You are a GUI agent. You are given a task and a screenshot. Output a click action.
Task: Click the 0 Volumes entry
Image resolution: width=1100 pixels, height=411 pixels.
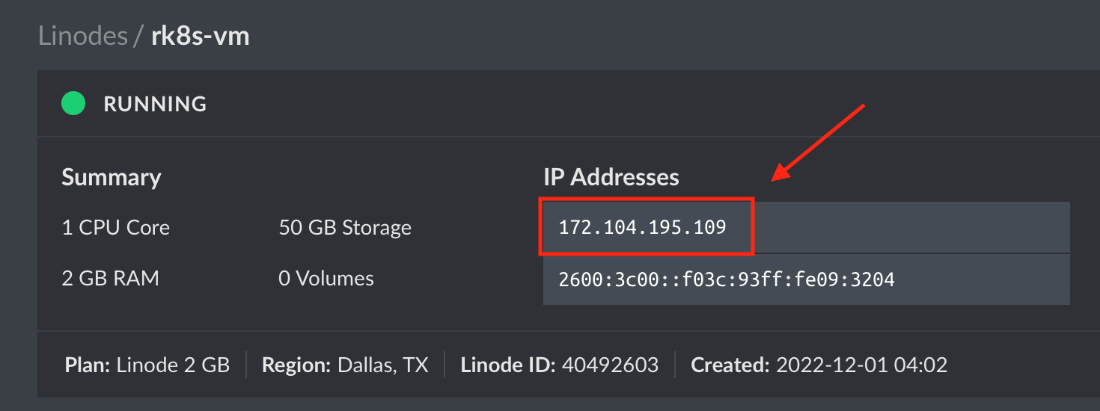(x=326, y=278)
